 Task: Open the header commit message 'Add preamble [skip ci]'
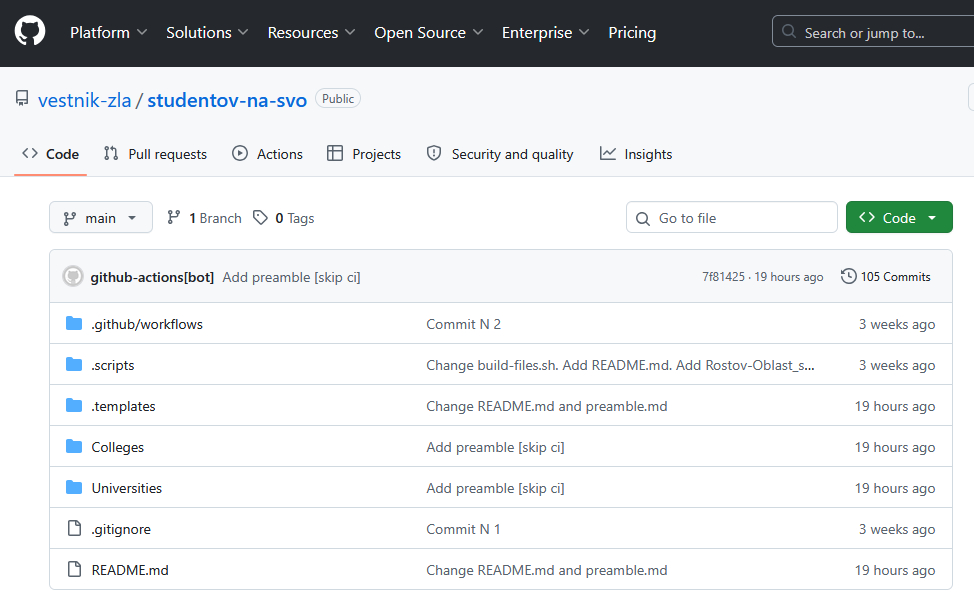coord(291,277)
